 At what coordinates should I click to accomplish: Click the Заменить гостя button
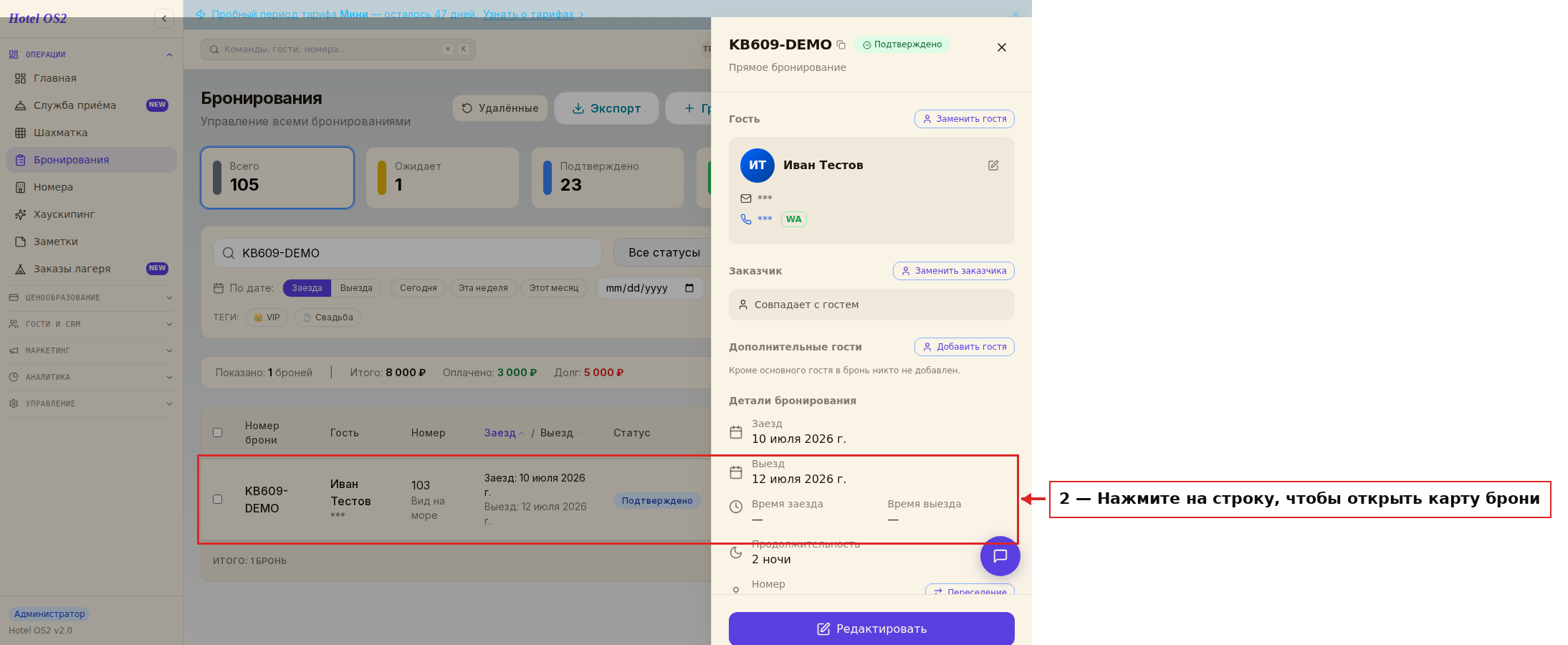pyautogui.click(x=965, y=119)
